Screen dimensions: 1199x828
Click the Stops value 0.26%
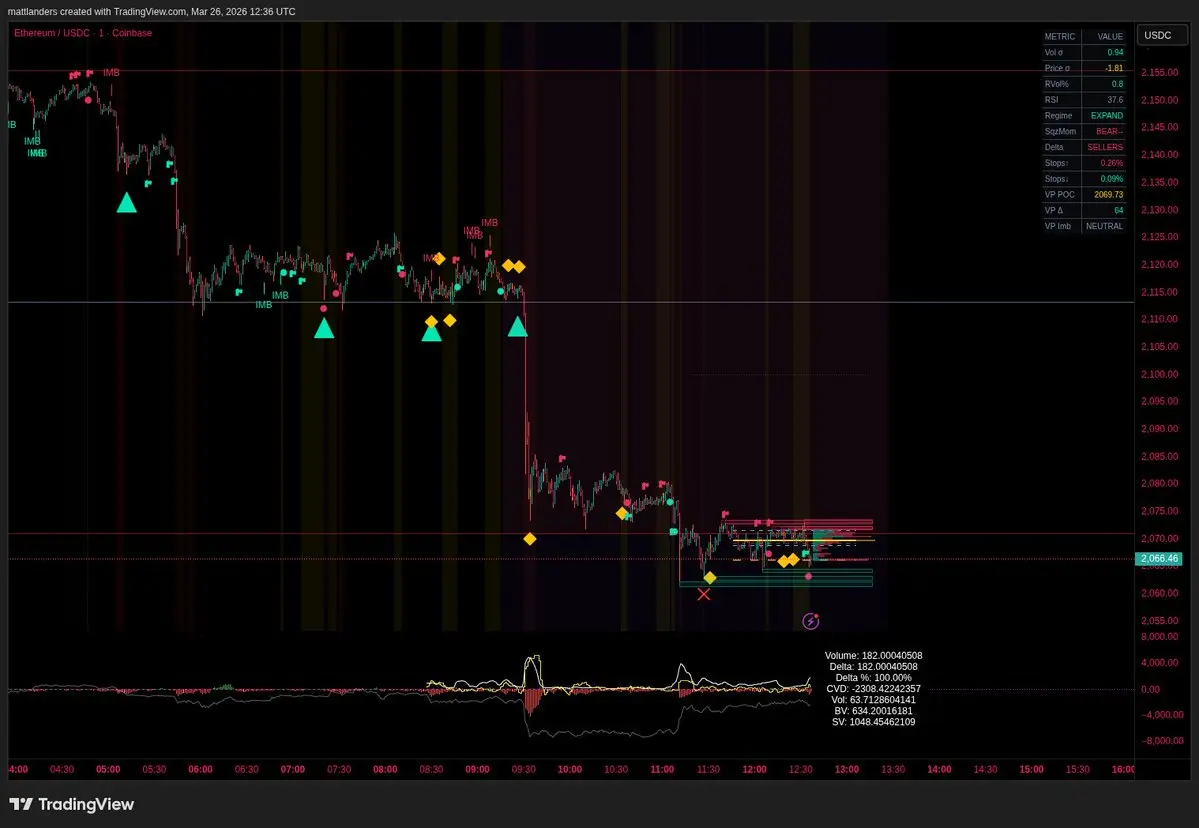coord(1112,163)
